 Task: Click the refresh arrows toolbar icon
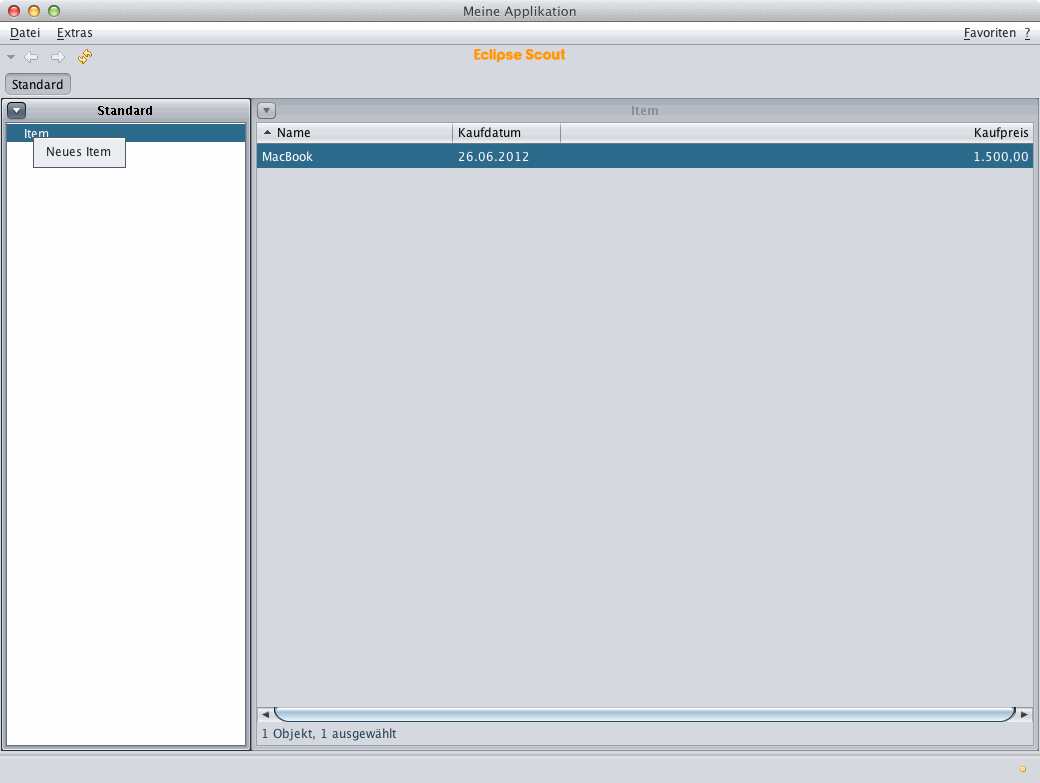pos(85,57)
